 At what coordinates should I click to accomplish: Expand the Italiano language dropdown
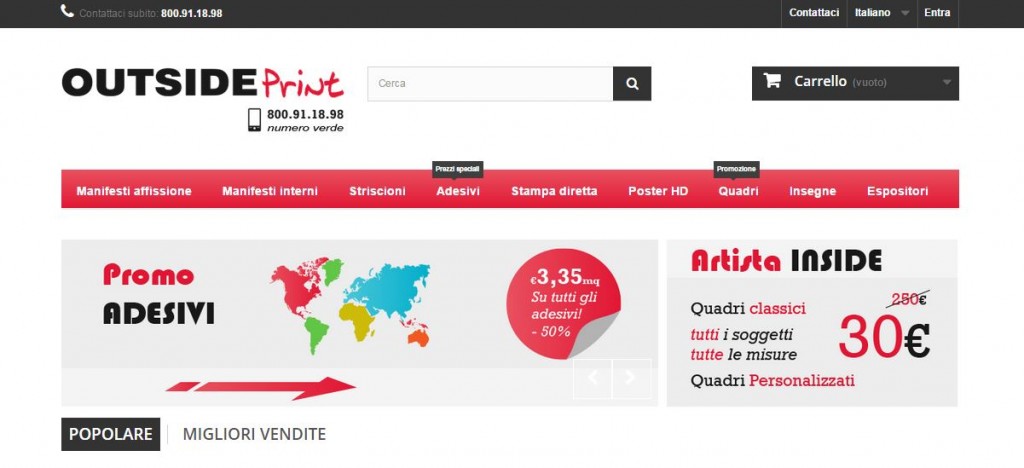point(881,13)
